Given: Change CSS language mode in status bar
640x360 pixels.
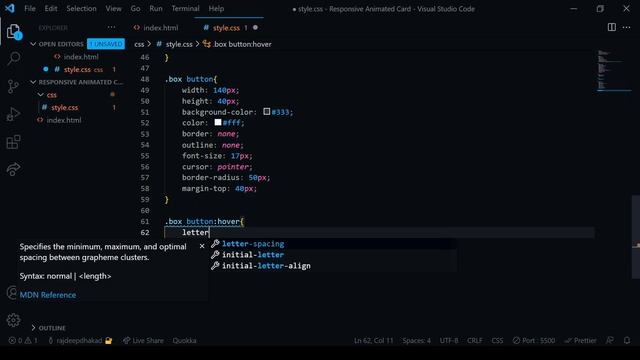Looking at the screenshot, I should click(497, 340).
